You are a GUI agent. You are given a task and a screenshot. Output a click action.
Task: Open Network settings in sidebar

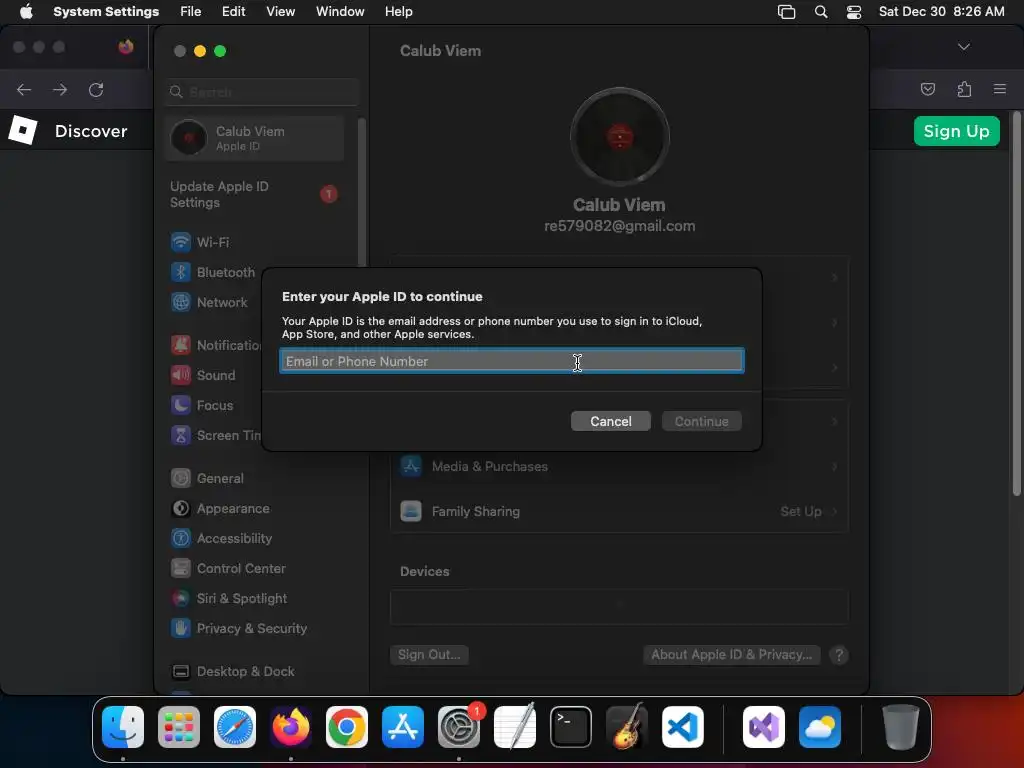222,302
